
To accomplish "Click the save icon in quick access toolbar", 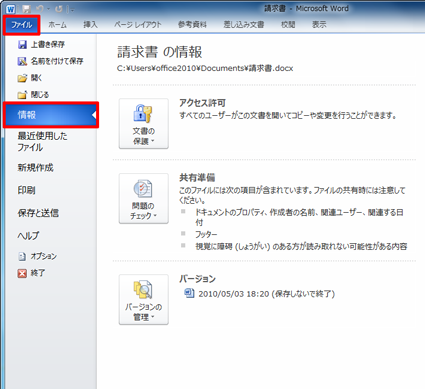I will 27,9.
